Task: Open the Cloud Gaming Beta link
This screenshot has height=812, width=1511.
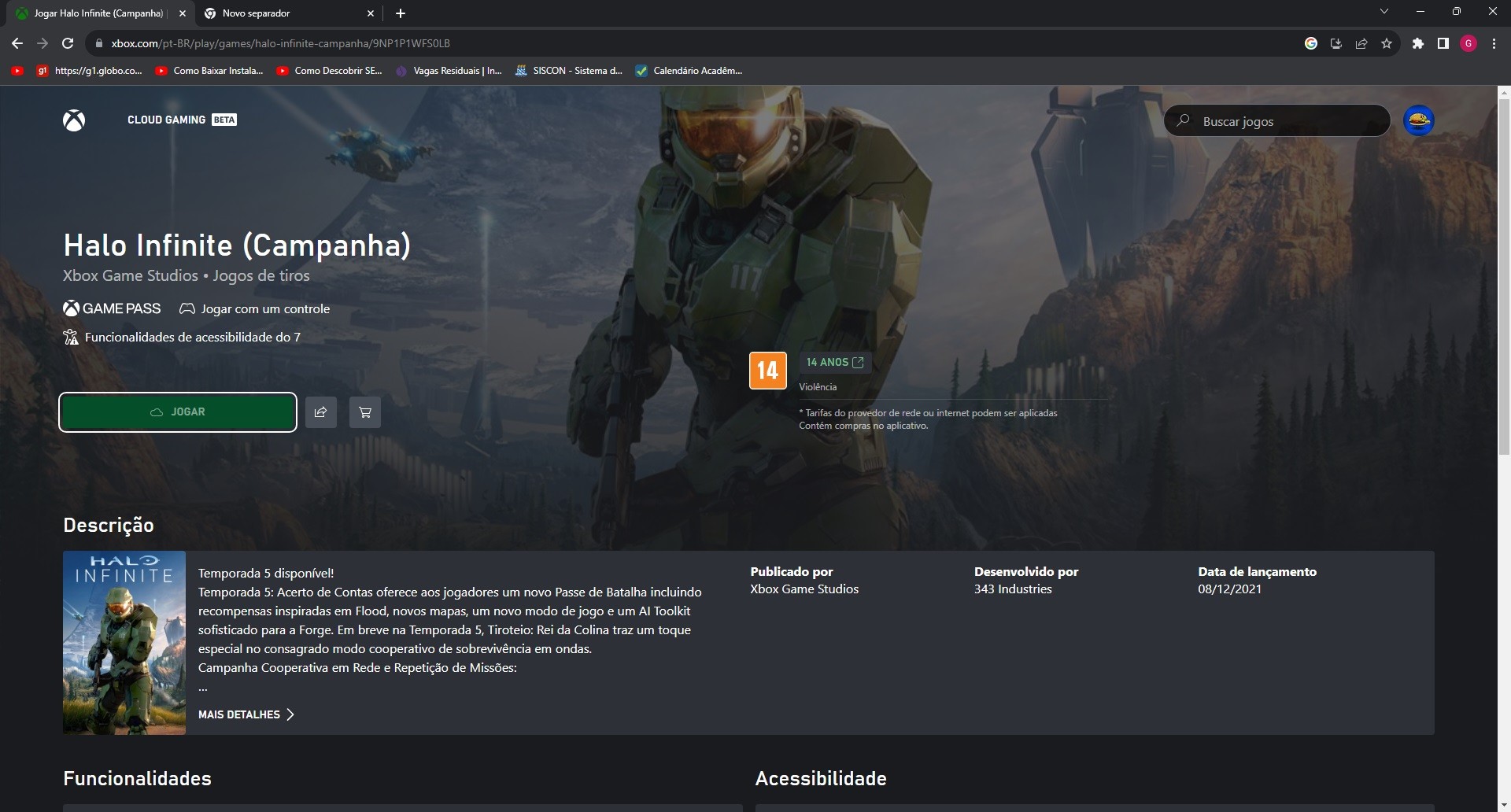Action: click(x=182, y=120)
